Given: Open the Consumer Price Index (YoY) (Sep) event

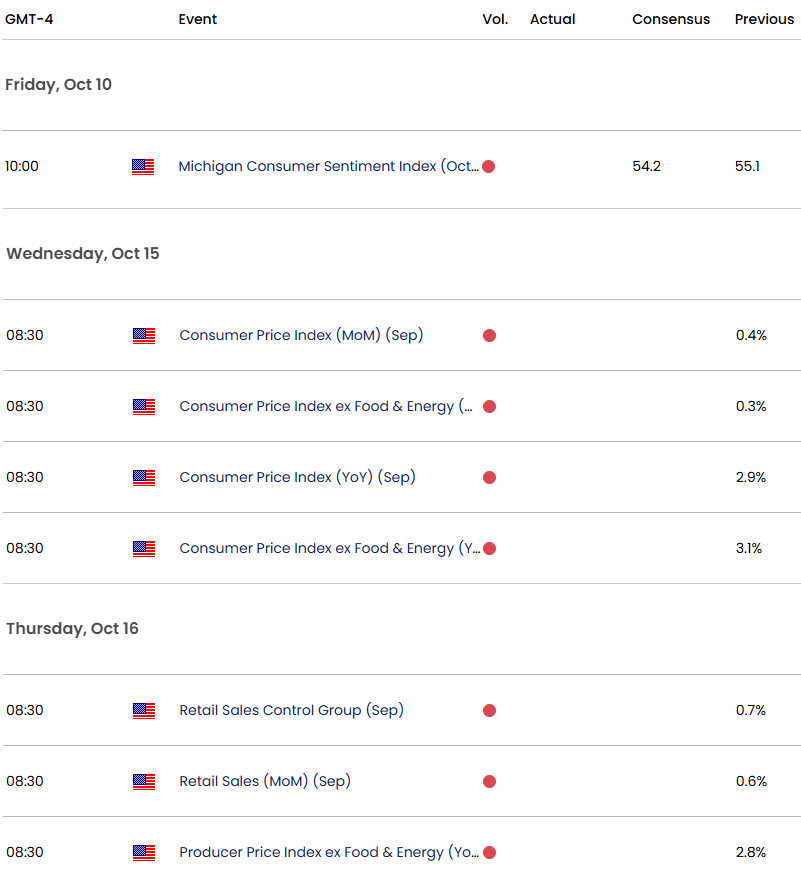Looking at the screenshot, I should pos(297,478).
